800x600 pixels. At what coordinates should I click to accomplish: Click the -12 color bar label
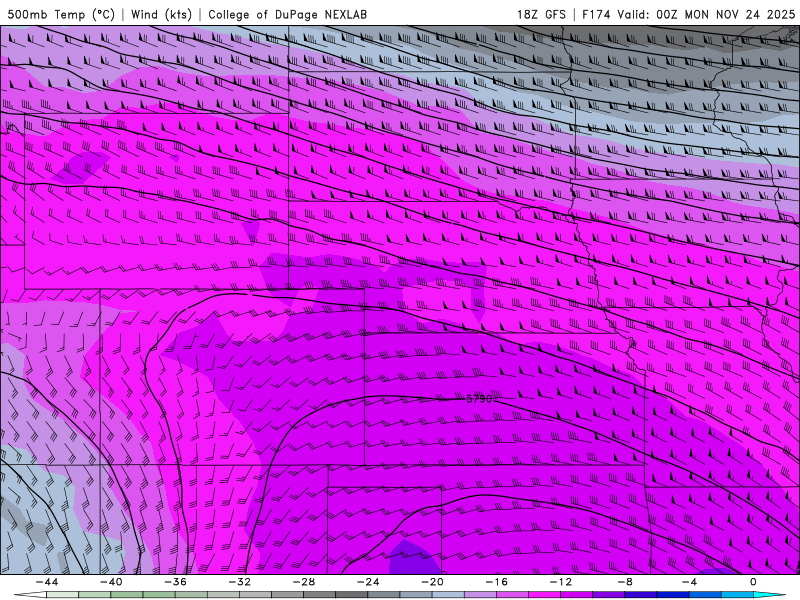point(561,582)
